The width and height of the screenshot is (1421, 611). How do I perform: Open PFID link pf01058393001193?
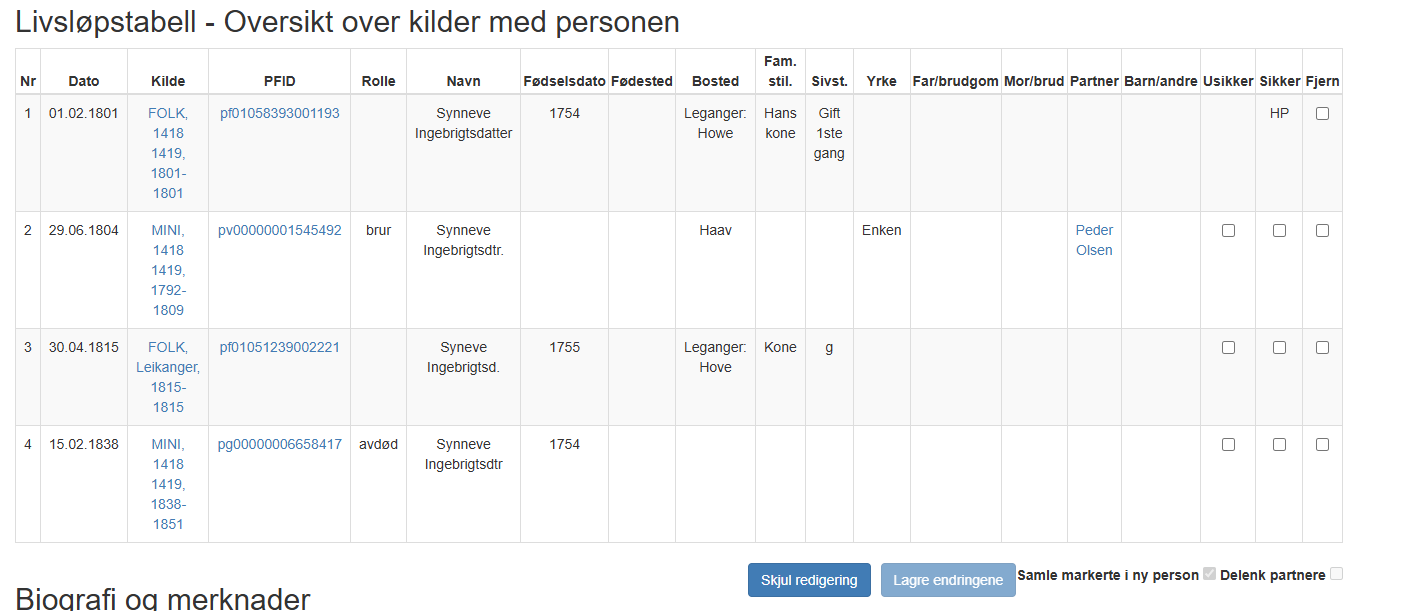coord(280,114)
